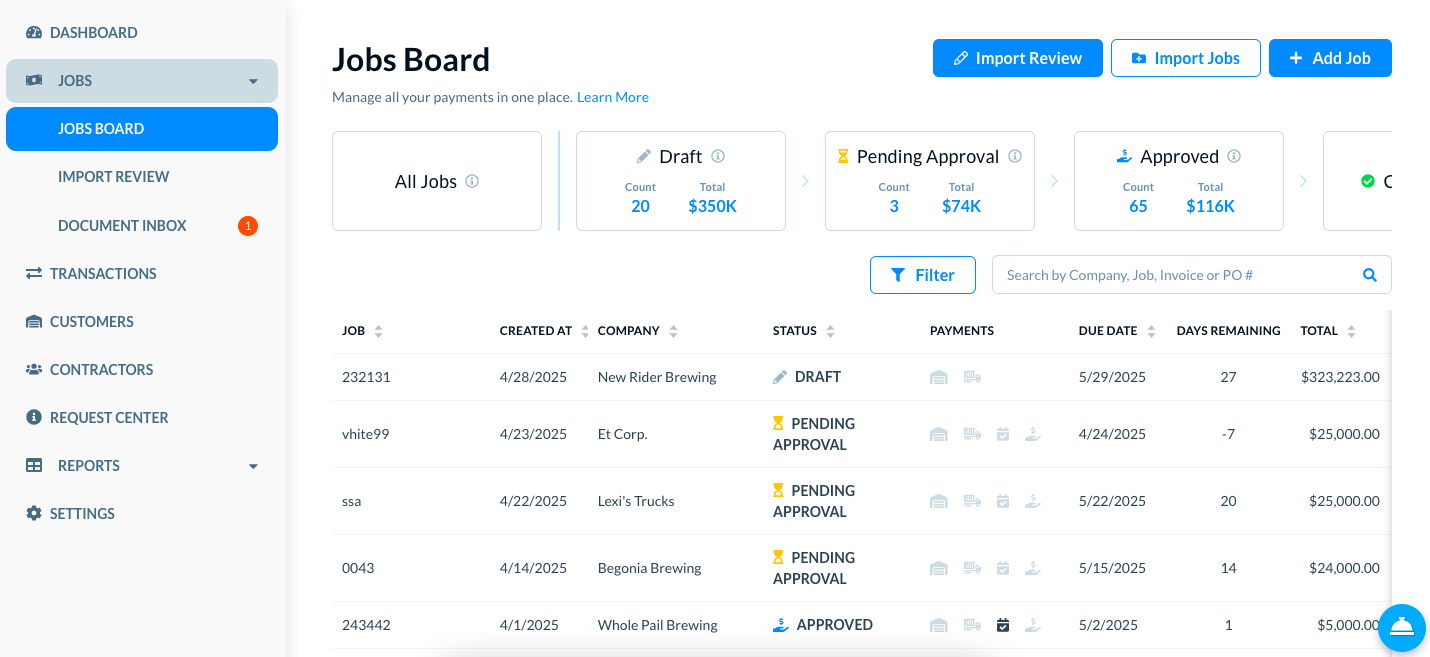
Task: Sort table by Status column
Action: (830, 331)
